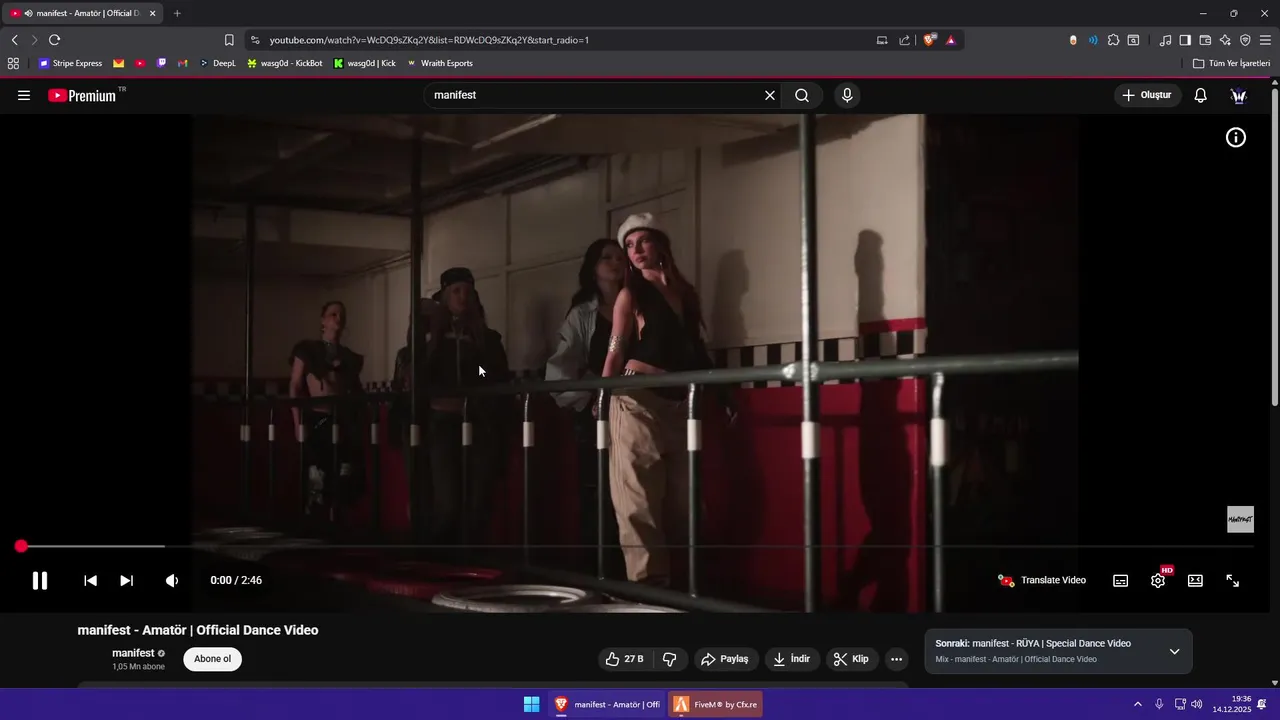Click the URL address bar
The image size is (1280, 720).
pyautogui.click(x=560, y=40)
